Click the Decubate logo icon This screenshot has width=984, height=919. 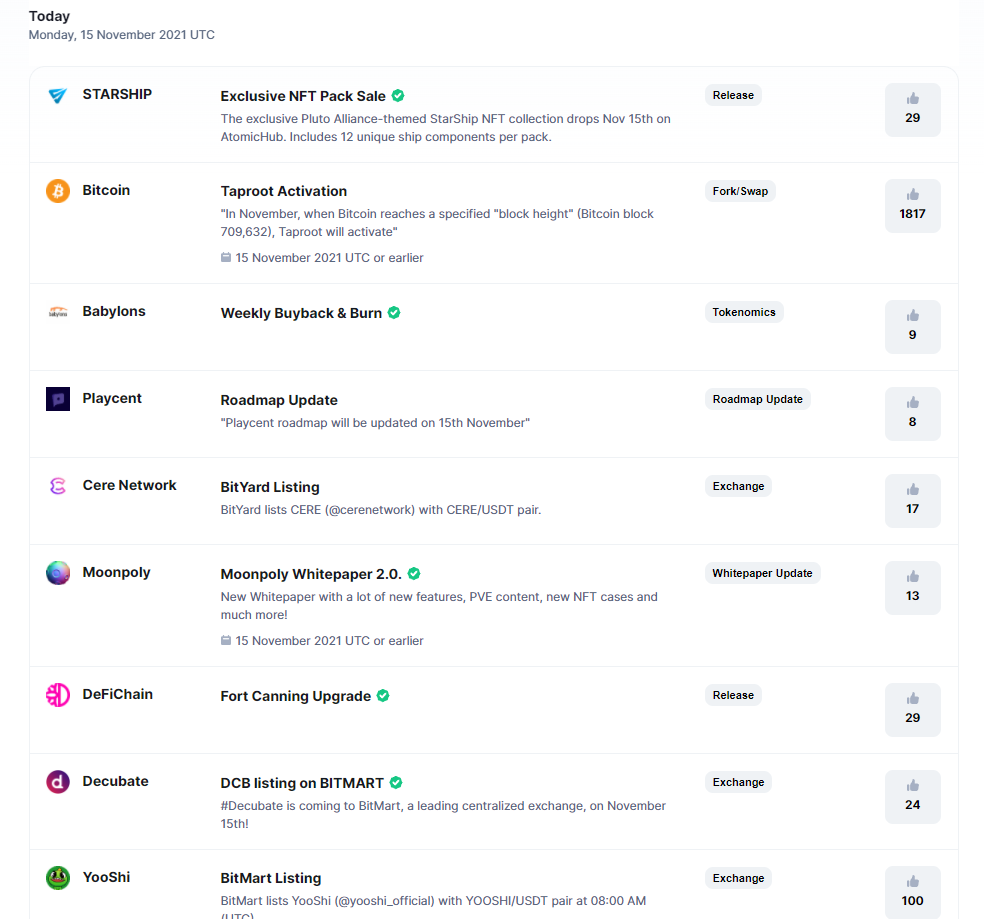[x=58, y=782]
